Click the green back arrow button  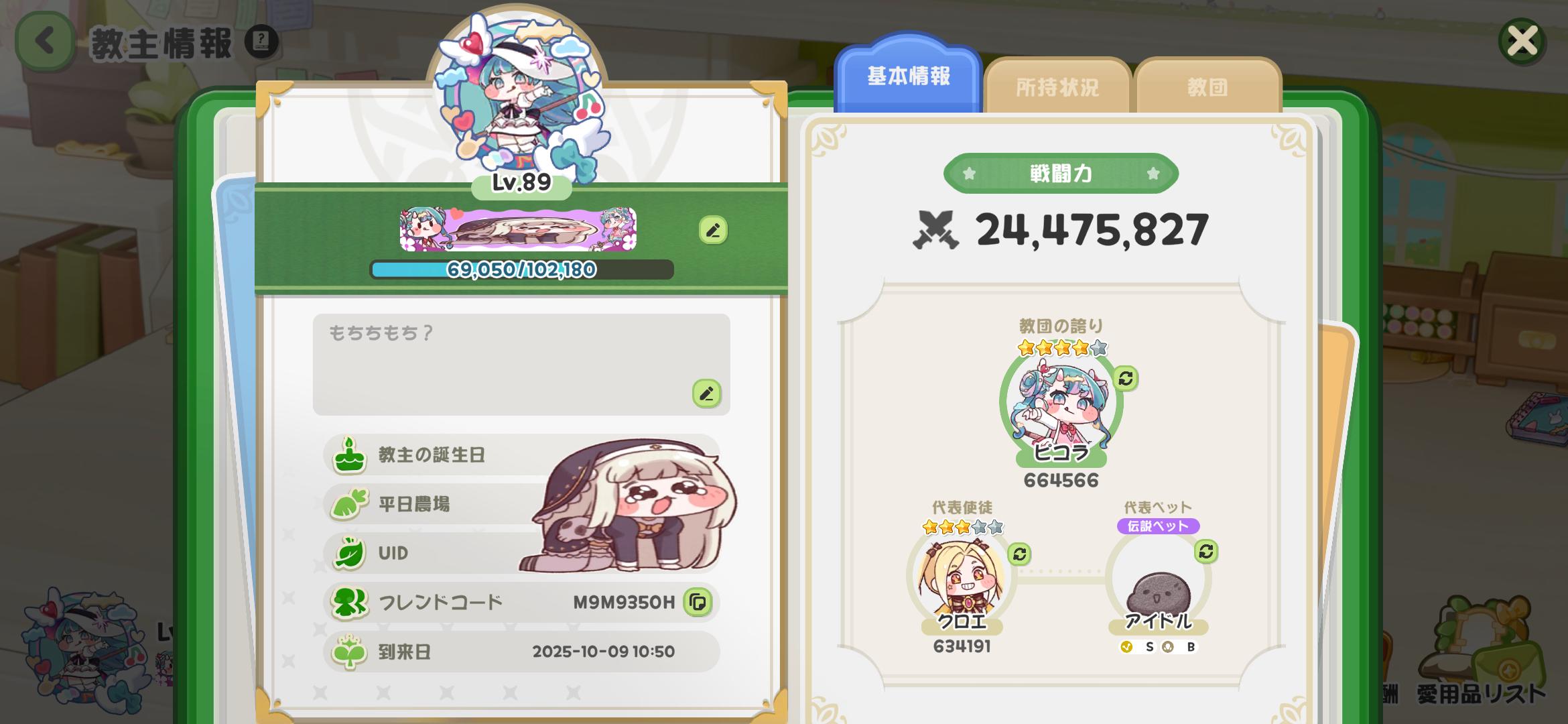[x=45, y=41]
